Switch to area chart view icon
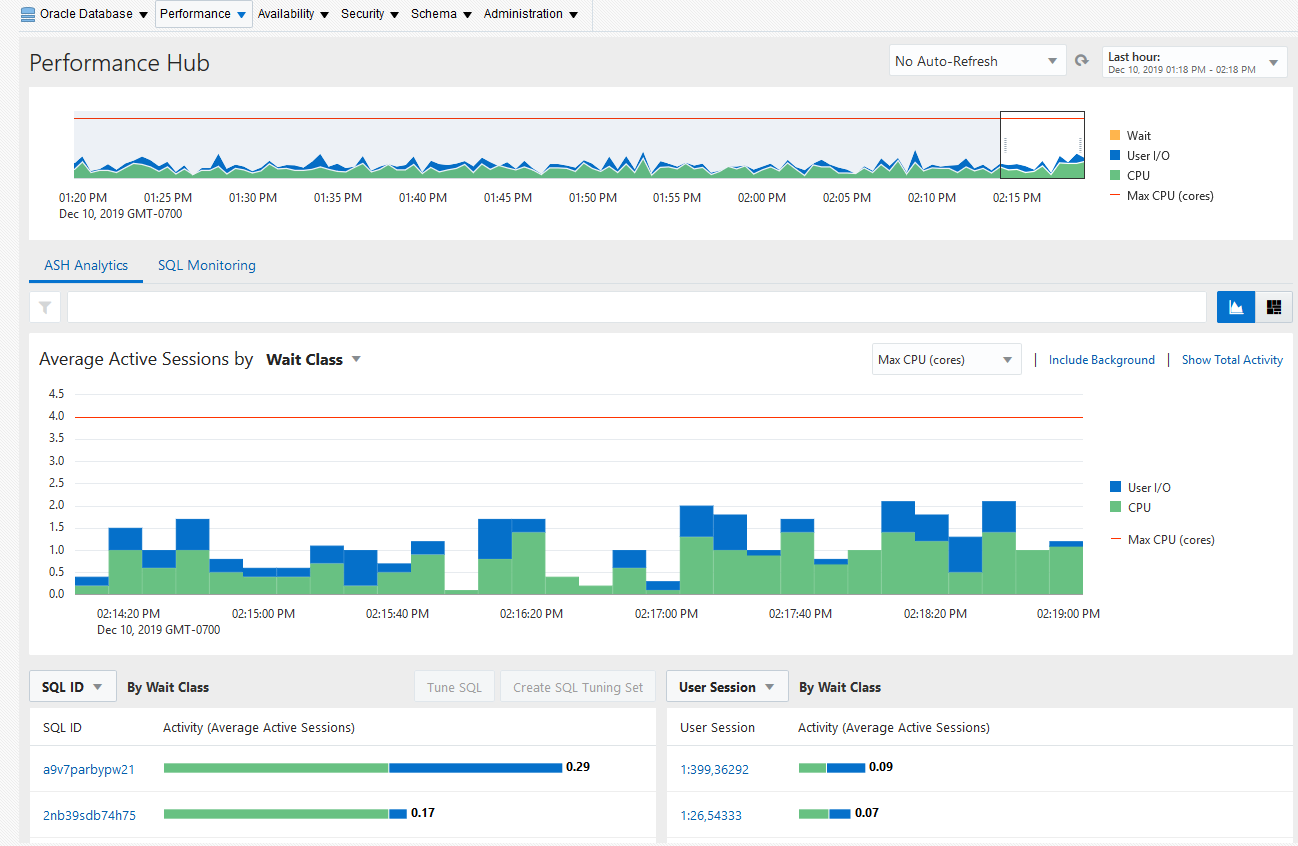 (1236, 307)
